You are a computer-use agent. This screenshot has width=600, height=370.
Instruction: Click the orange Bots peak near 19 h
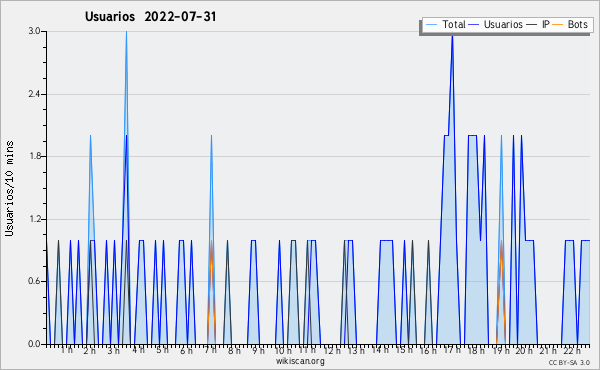(x=501, y=241)
